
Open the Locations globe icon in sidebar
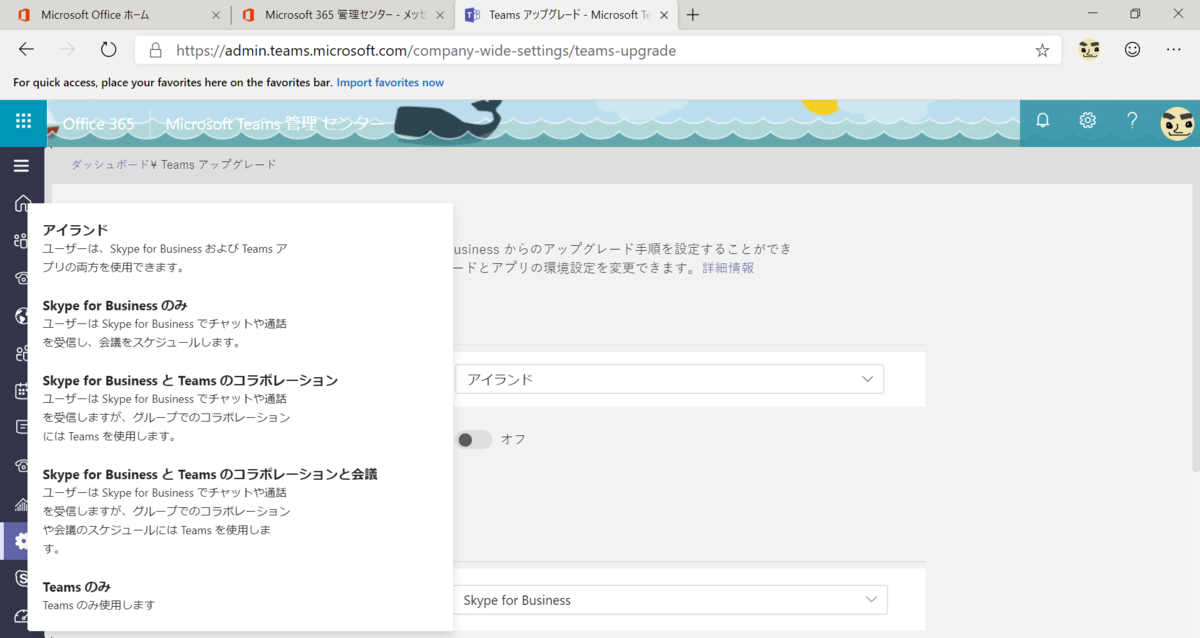pyautogui.click(x=21, y=316)
